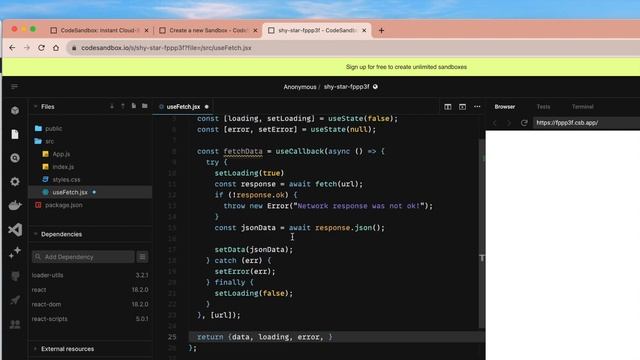
Task: Select the react-dom dependency row
Action: coord(90,304)
